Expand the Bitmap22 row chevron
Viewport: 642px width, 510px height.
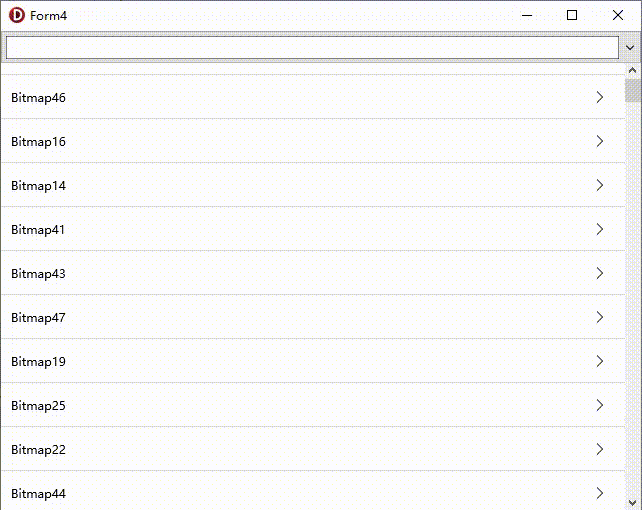coord(600,449)
